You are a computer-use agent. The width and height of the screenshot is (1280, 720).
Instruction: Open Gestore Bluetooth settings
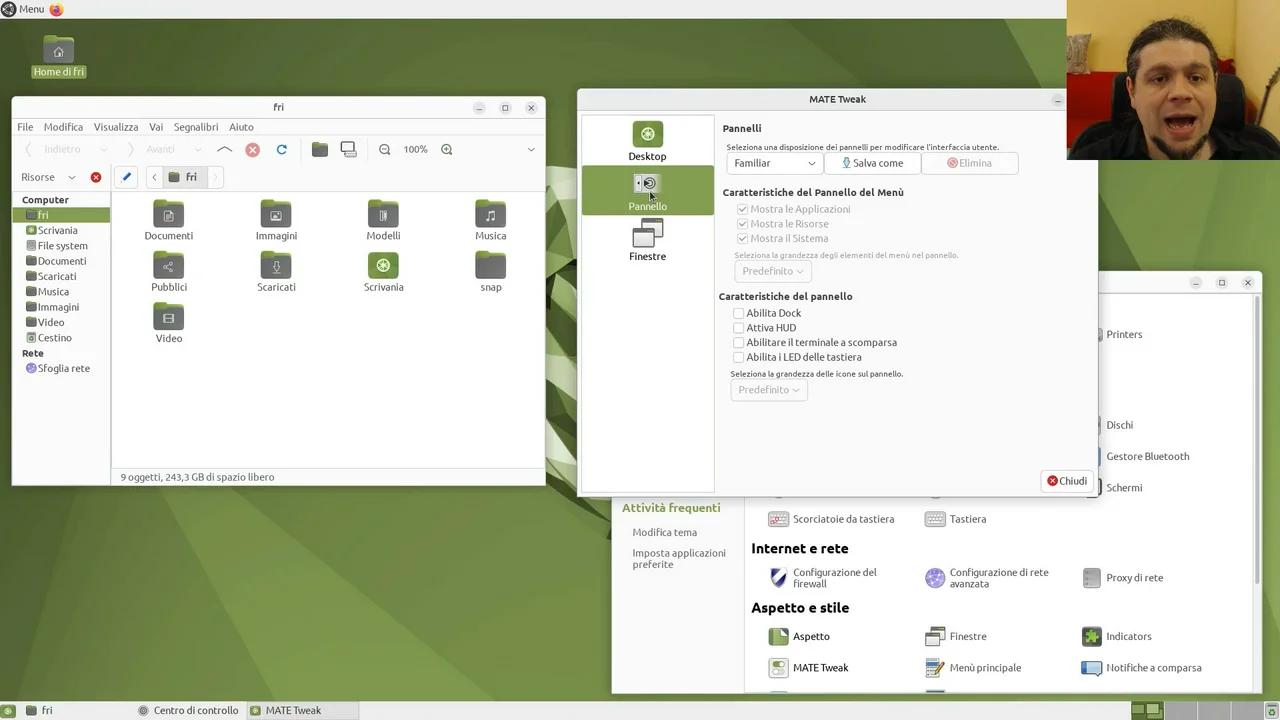tap(1147, 456)
